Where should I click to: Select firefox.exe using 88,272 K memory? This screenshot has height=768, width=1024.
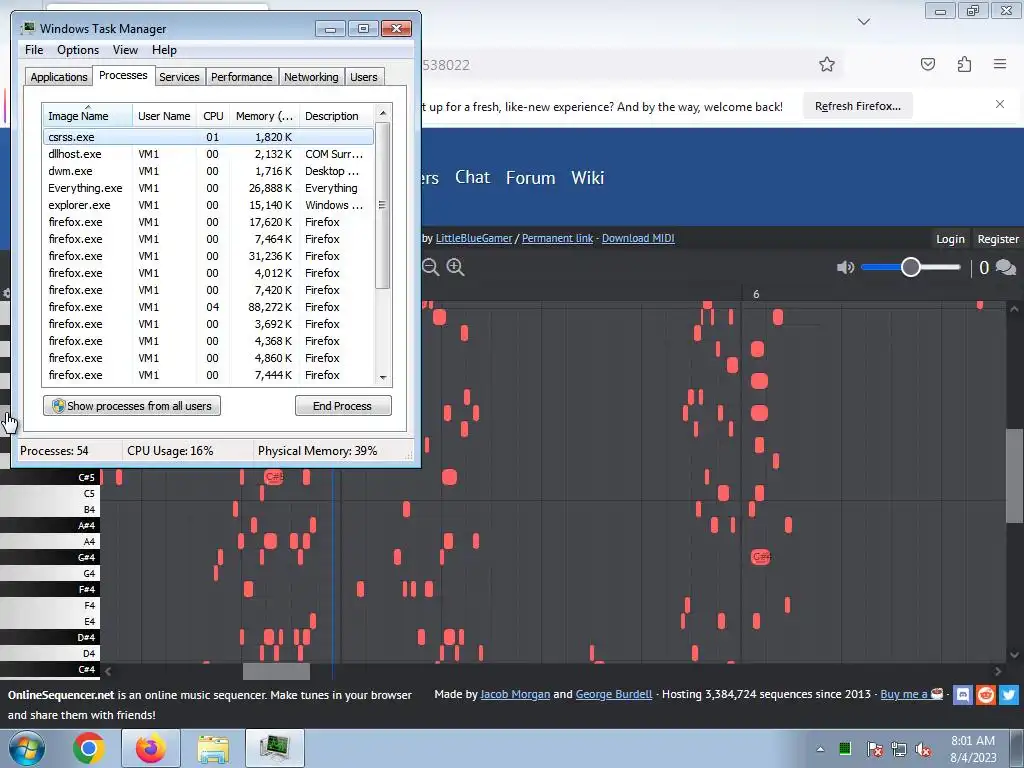coord(208,307)
